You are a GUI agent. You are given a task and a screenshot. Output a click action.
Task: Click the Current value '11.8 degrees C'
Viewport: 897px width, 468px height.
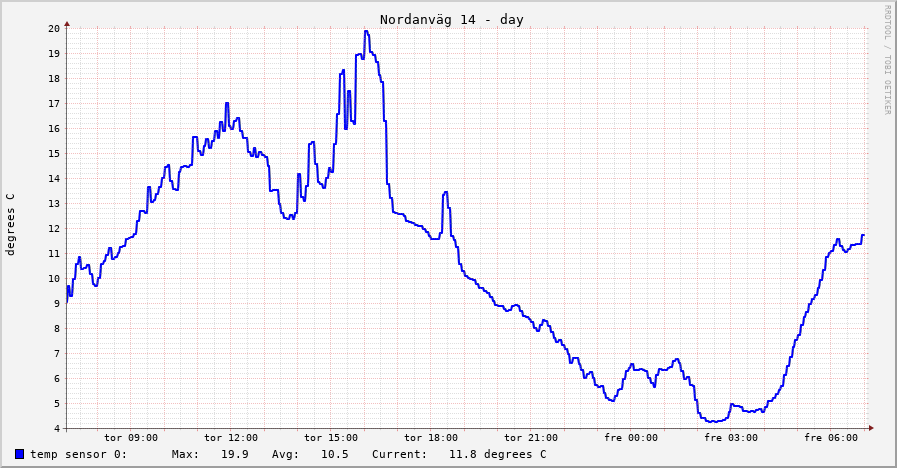tap(498, 454)
